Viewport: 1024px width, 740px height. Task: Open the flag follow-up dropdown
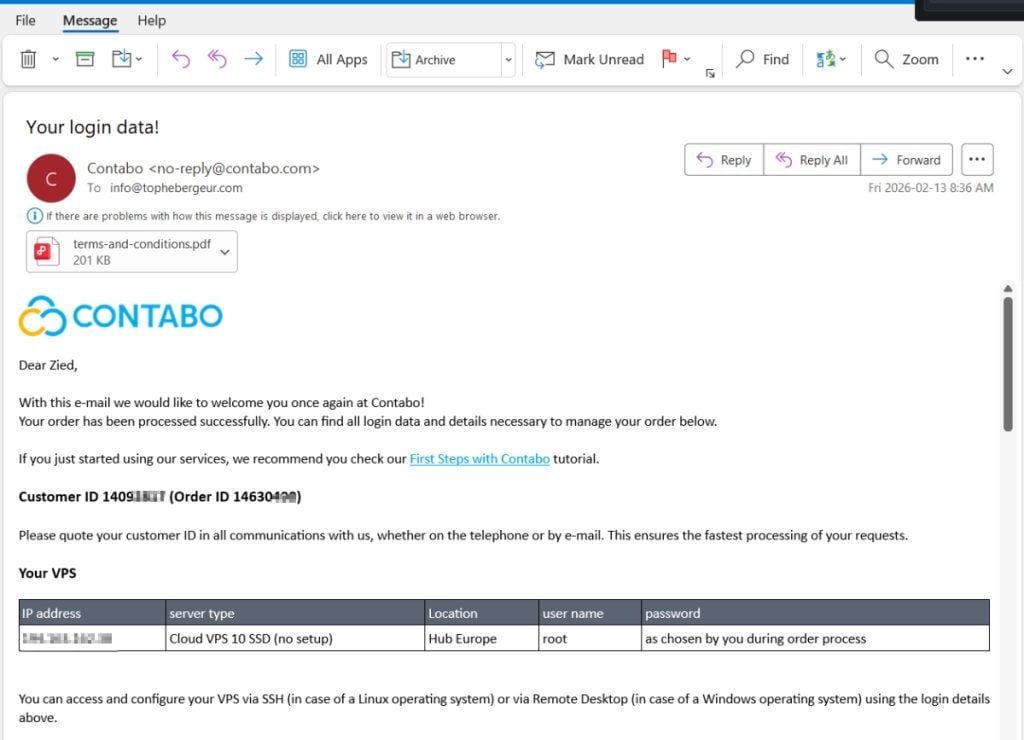[687, 59]
